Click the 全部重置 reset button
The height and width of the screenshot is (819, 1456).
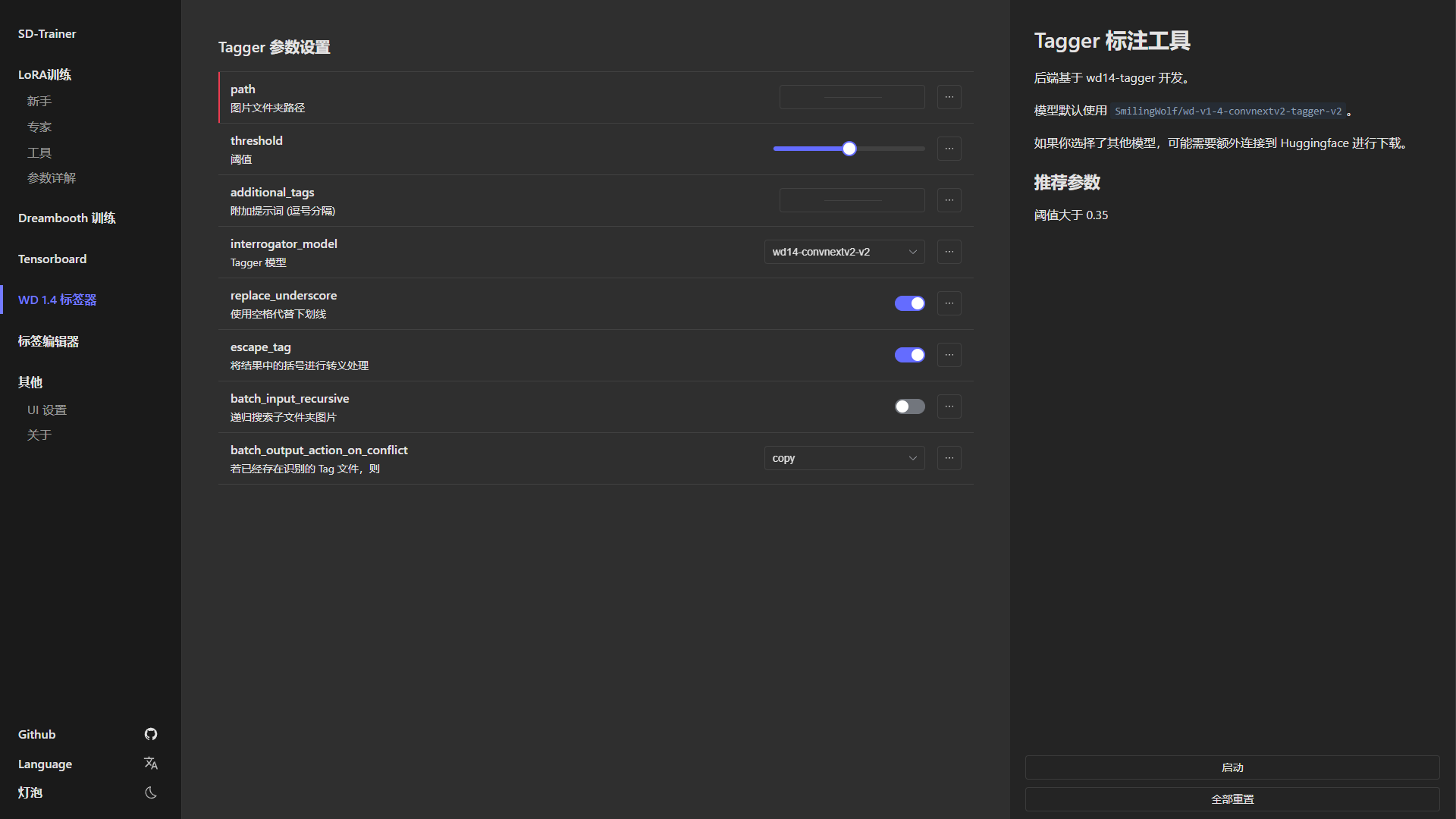coord(1232,799)
